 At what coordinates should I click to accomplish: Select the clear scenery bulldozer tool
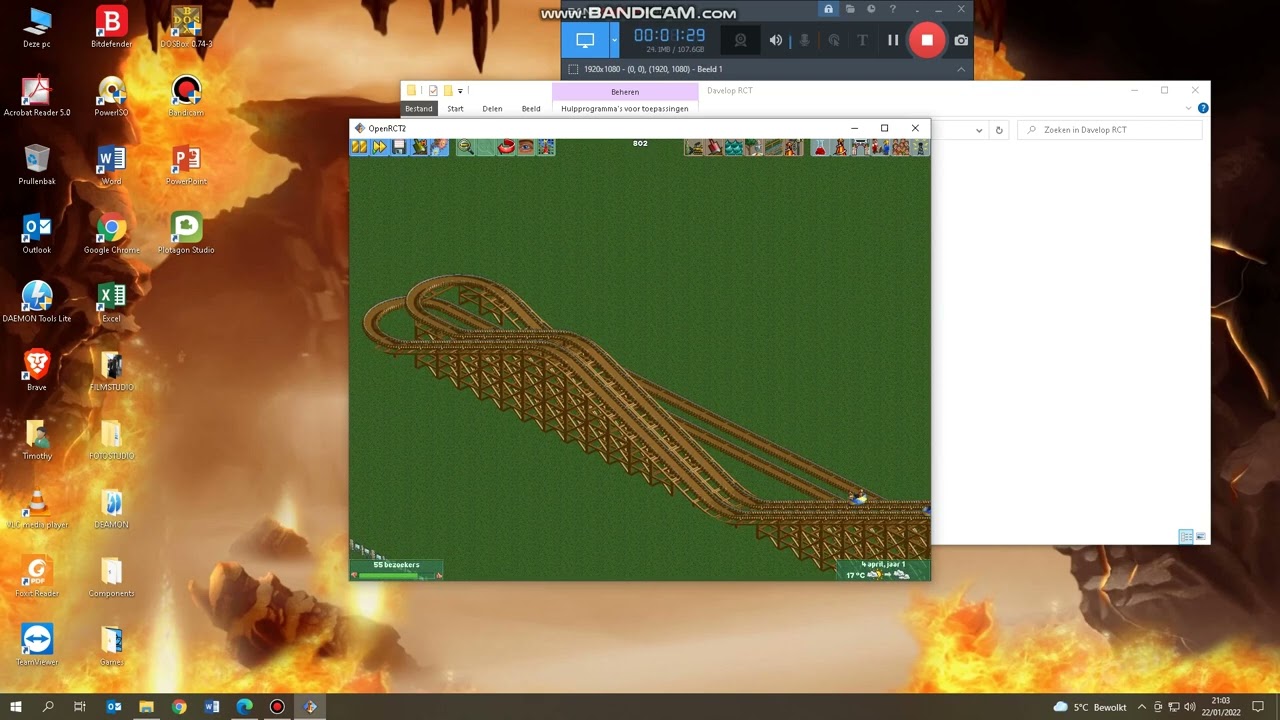[694, 147]
